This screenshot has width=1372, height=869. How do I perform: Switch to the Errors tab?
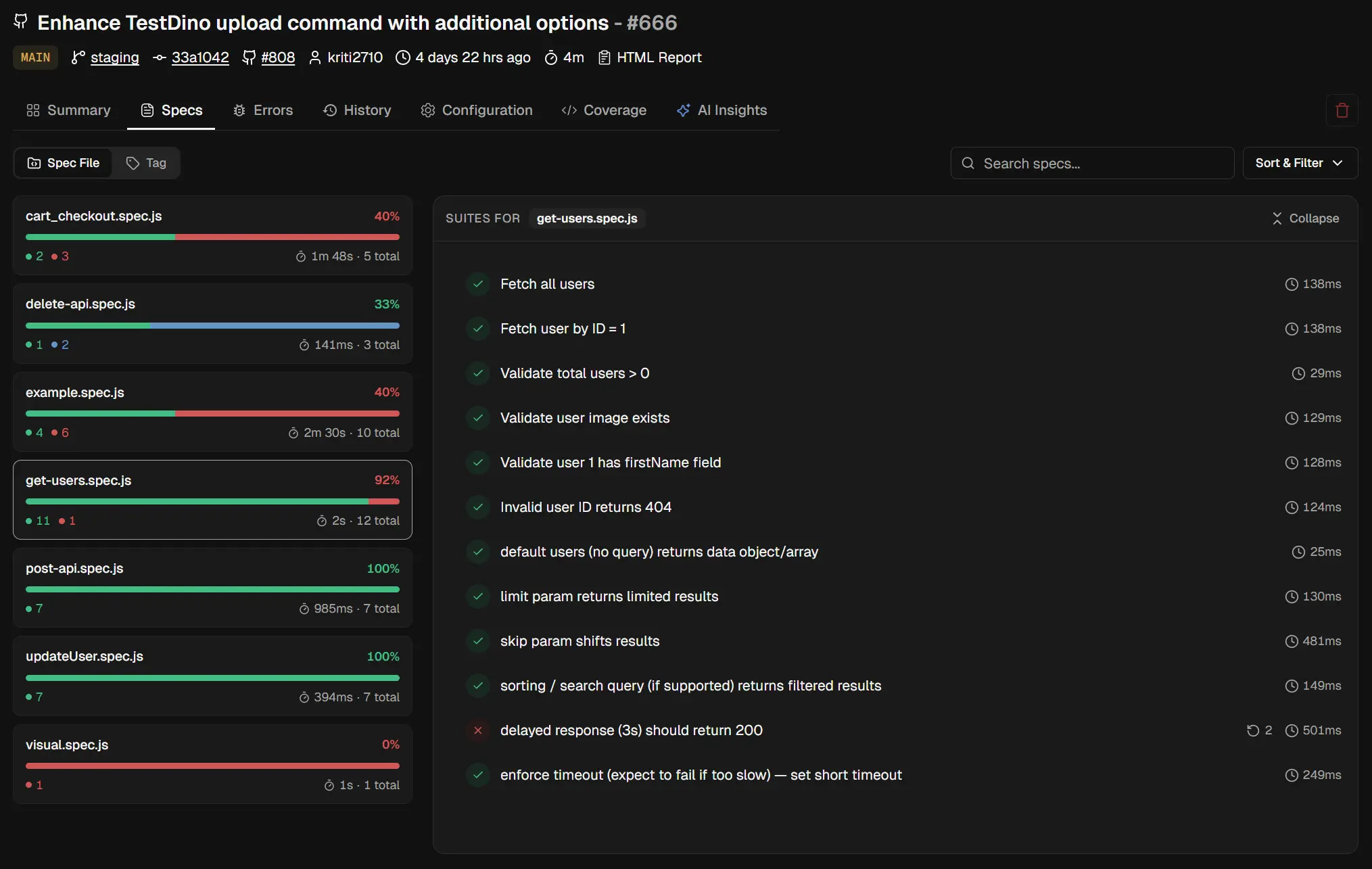[x=263, y=110]
